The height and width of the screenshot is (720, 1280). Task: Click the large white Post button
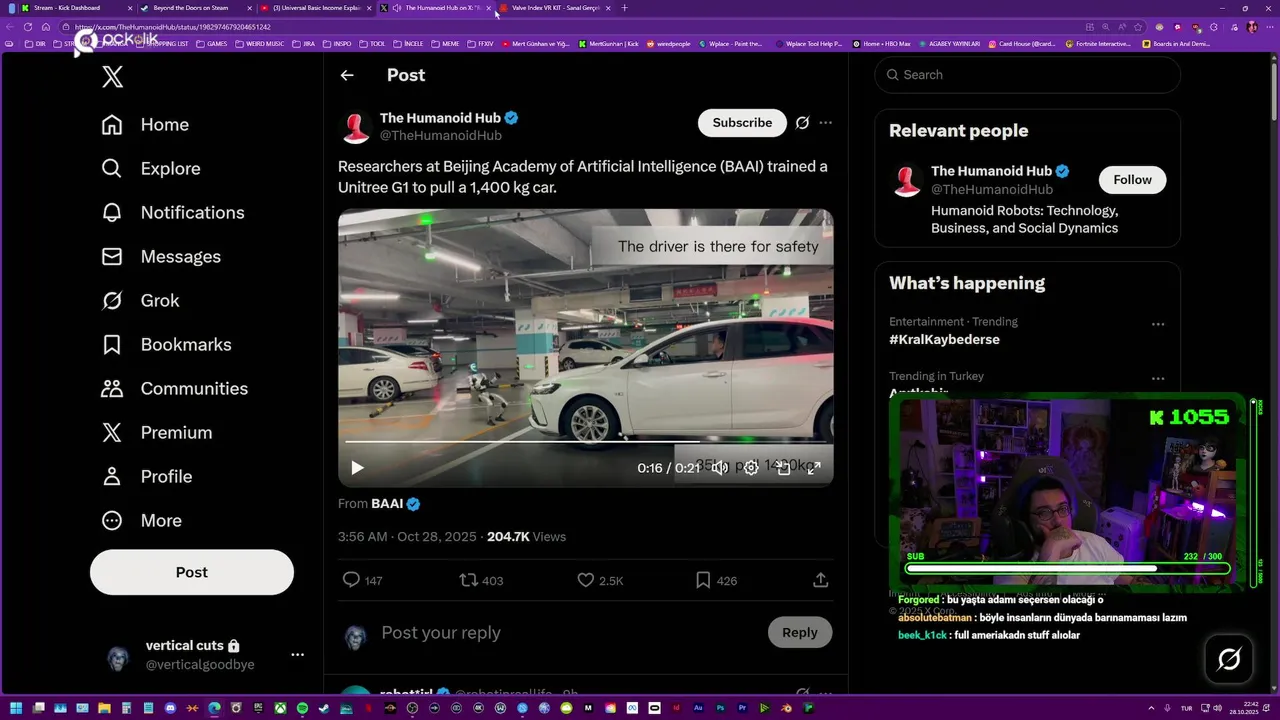click(x=192, y=572)
